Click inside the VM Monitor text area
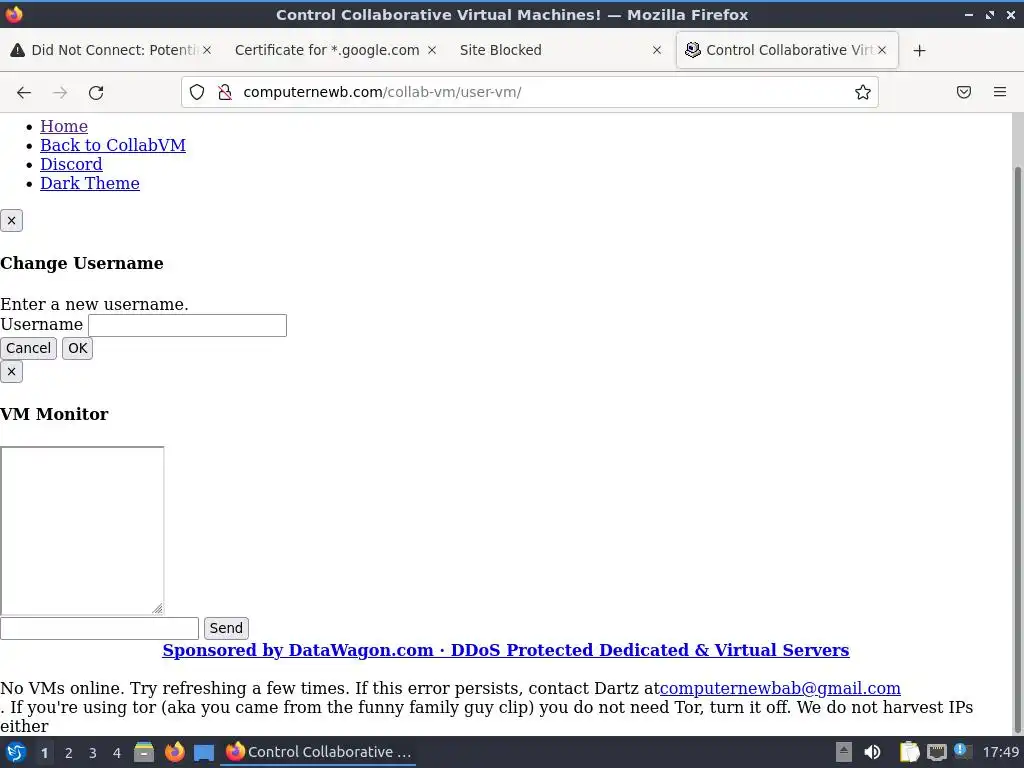 coord(82,530)
